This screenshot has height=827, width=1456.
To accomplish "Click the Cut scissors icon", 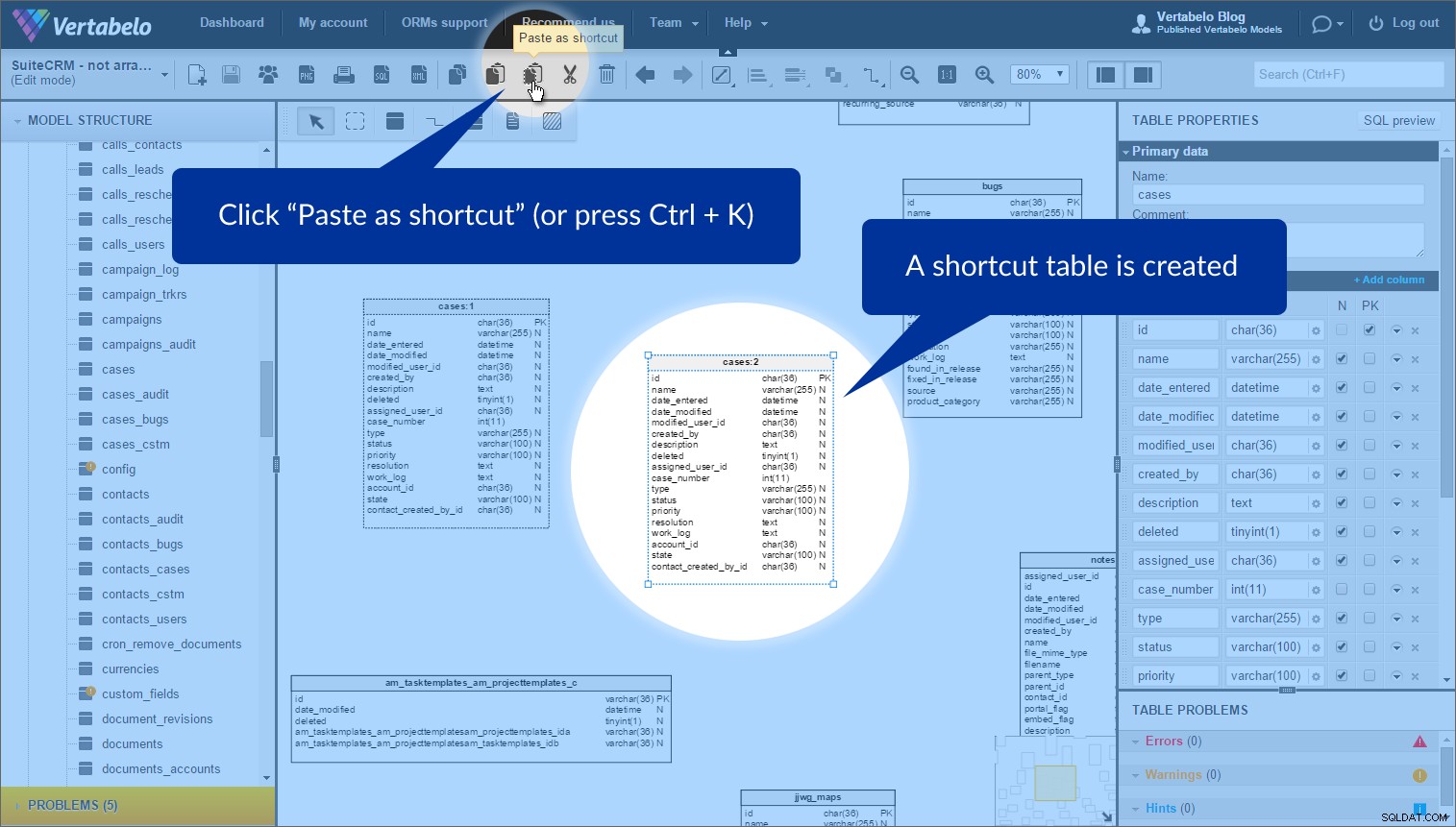I will [570, 74].
